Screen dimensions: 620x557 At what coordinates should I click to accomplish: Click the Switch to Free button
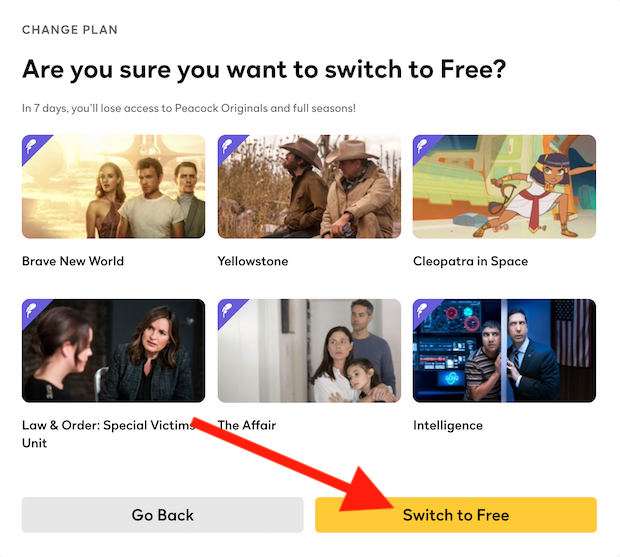pyautogui.click(x=456, y=515)
